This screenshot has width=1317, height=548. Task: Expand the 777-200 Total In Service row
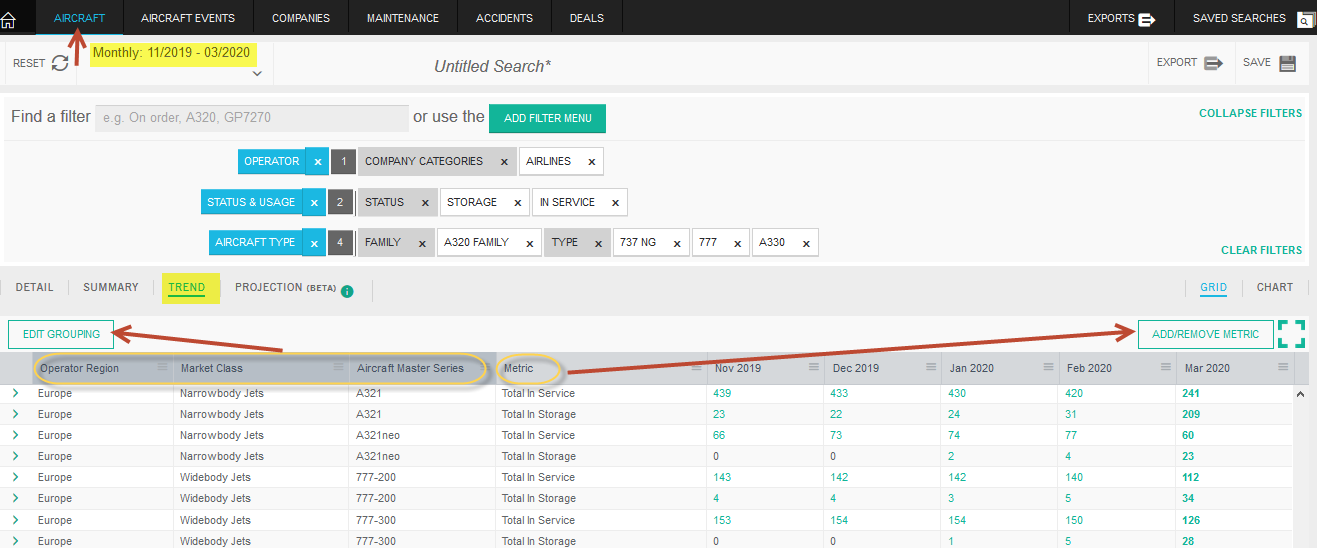[x=15, y=477]
